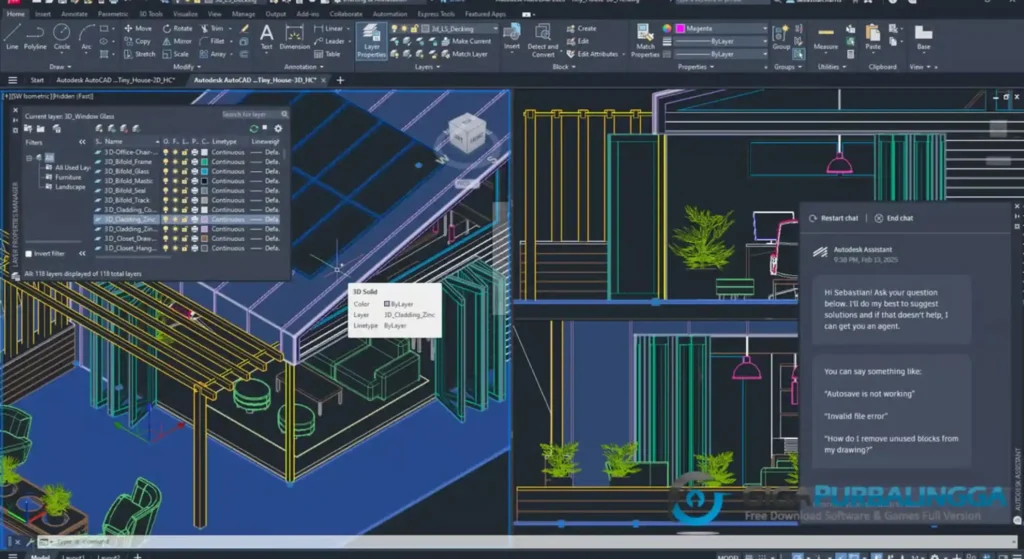The width and height of the screenshot is (1024, 559).
Task: Select the Polyline tool
Action: pyautogui.click(x=35, y=37)
